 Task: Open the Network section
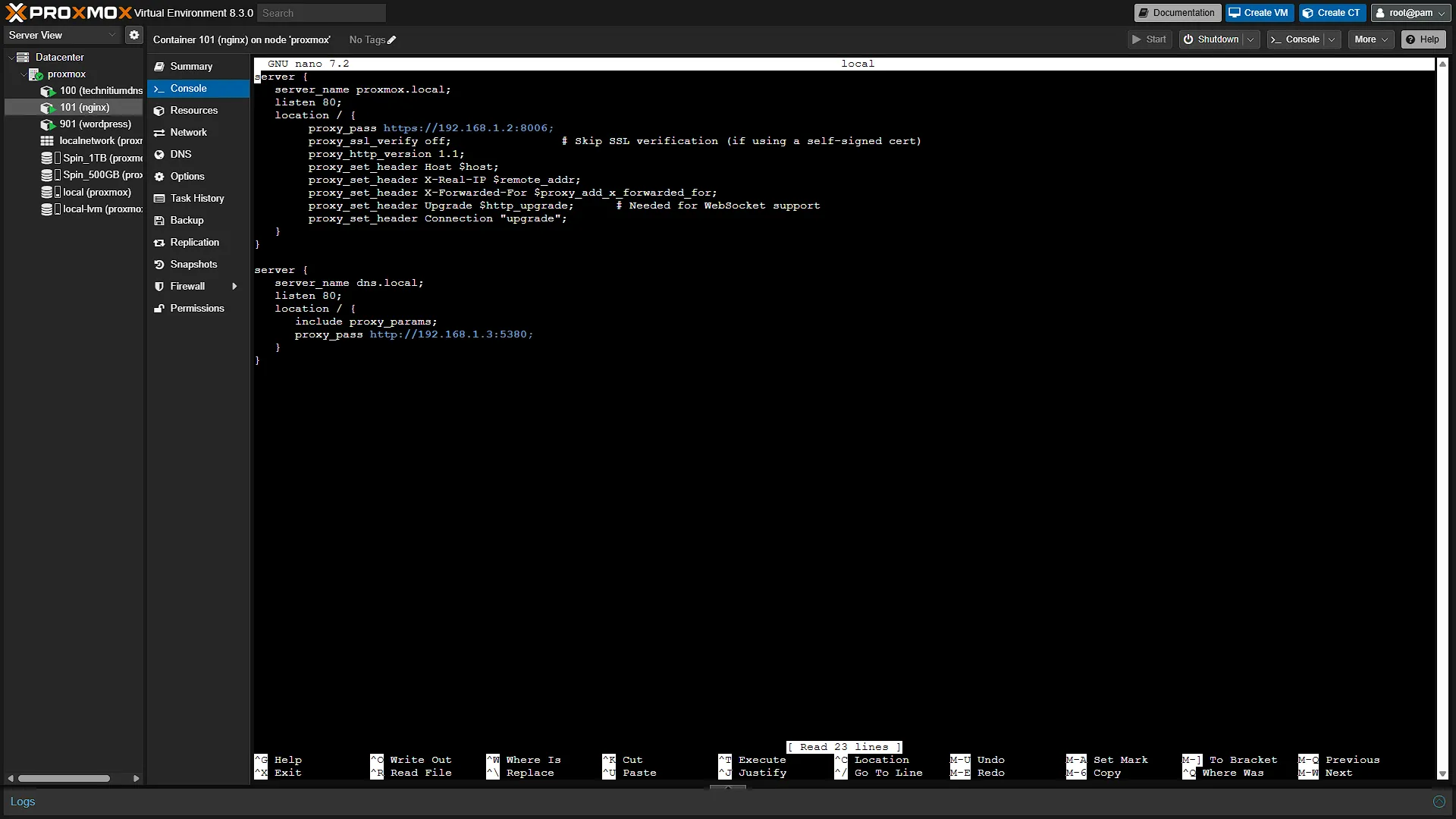point(199,133)
